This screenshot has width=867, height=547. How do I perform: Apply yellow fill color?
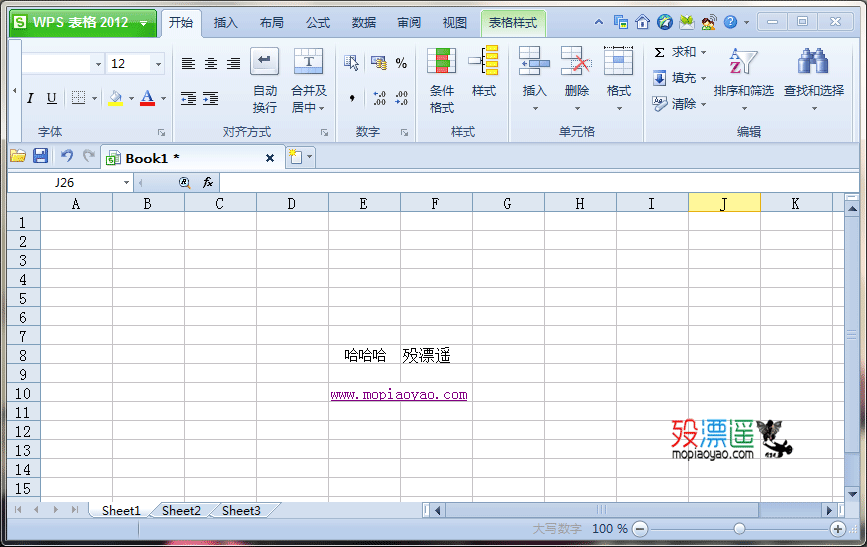(116, 98)
